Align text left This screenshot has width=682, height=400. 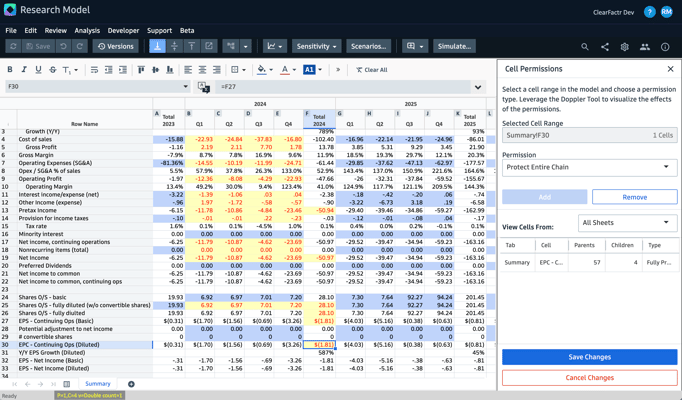click(188, 70)
